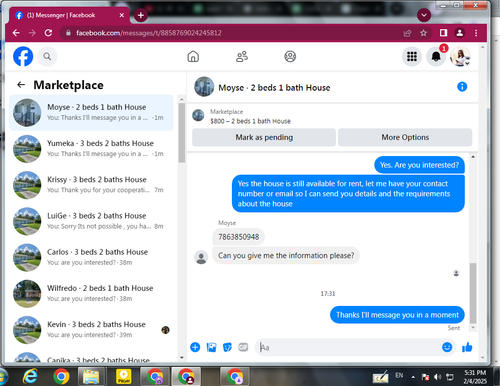This screenshot has width=500, height=386.
Task: Attach a photo with the image icon
Action: [x=211, y=347]
